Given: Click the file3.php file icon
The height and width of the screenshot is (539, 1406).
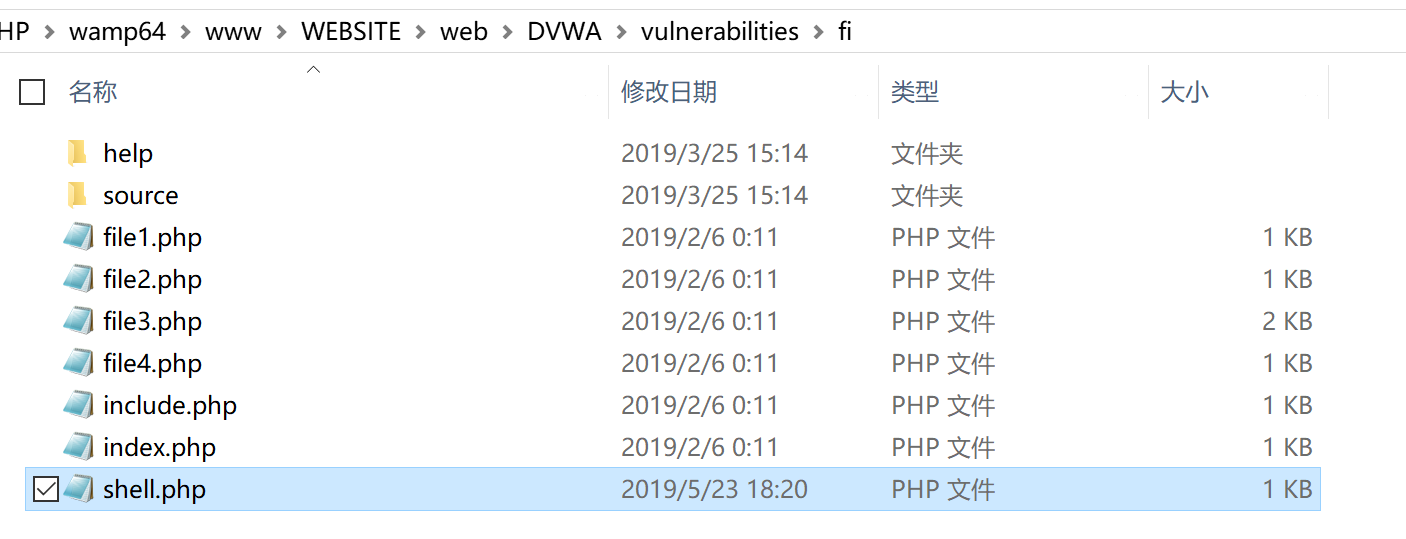Looking at the screenshot, I should click(78, 321).
